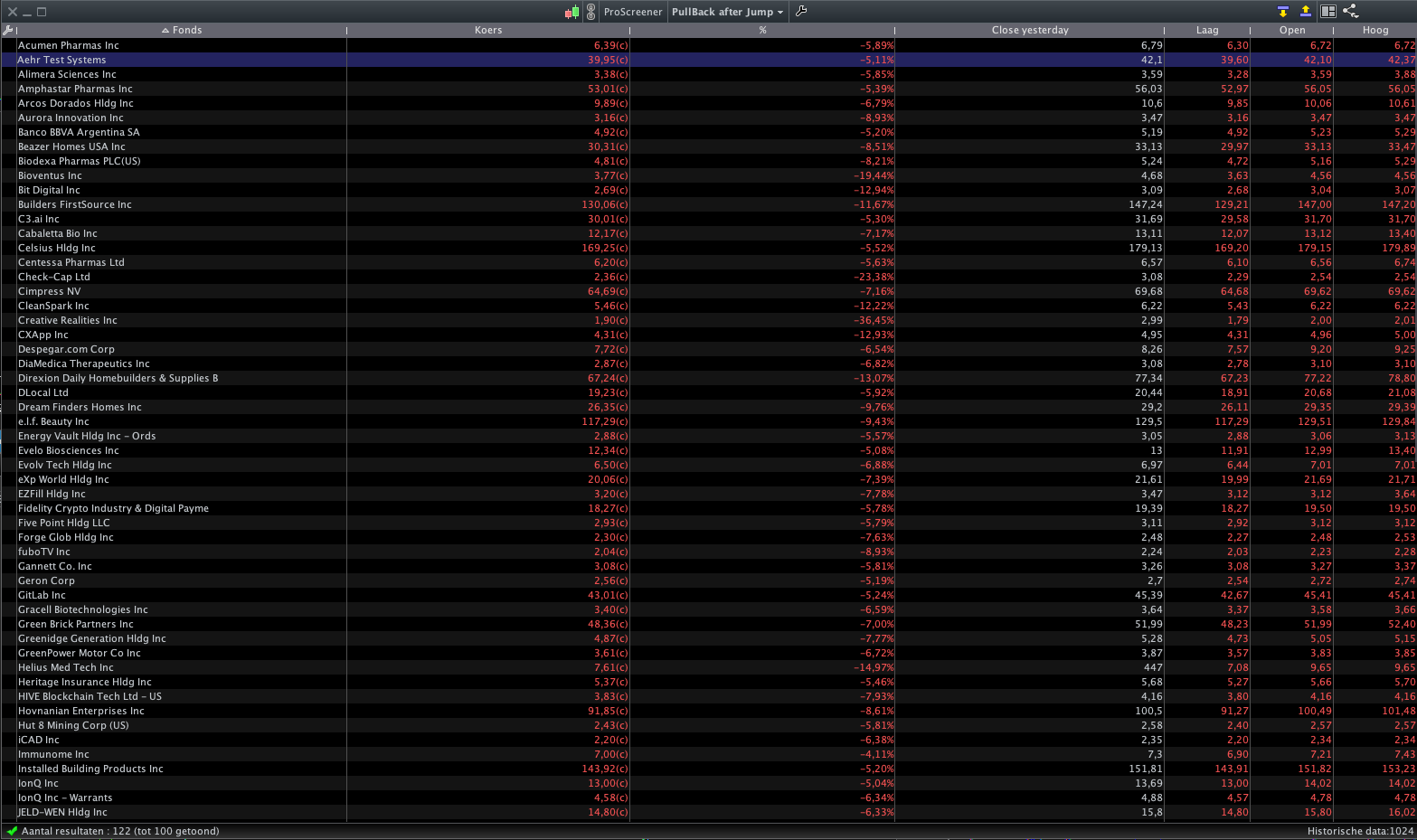
Task: Open screener settings wrench in title bar
Action: click(800, 12)
